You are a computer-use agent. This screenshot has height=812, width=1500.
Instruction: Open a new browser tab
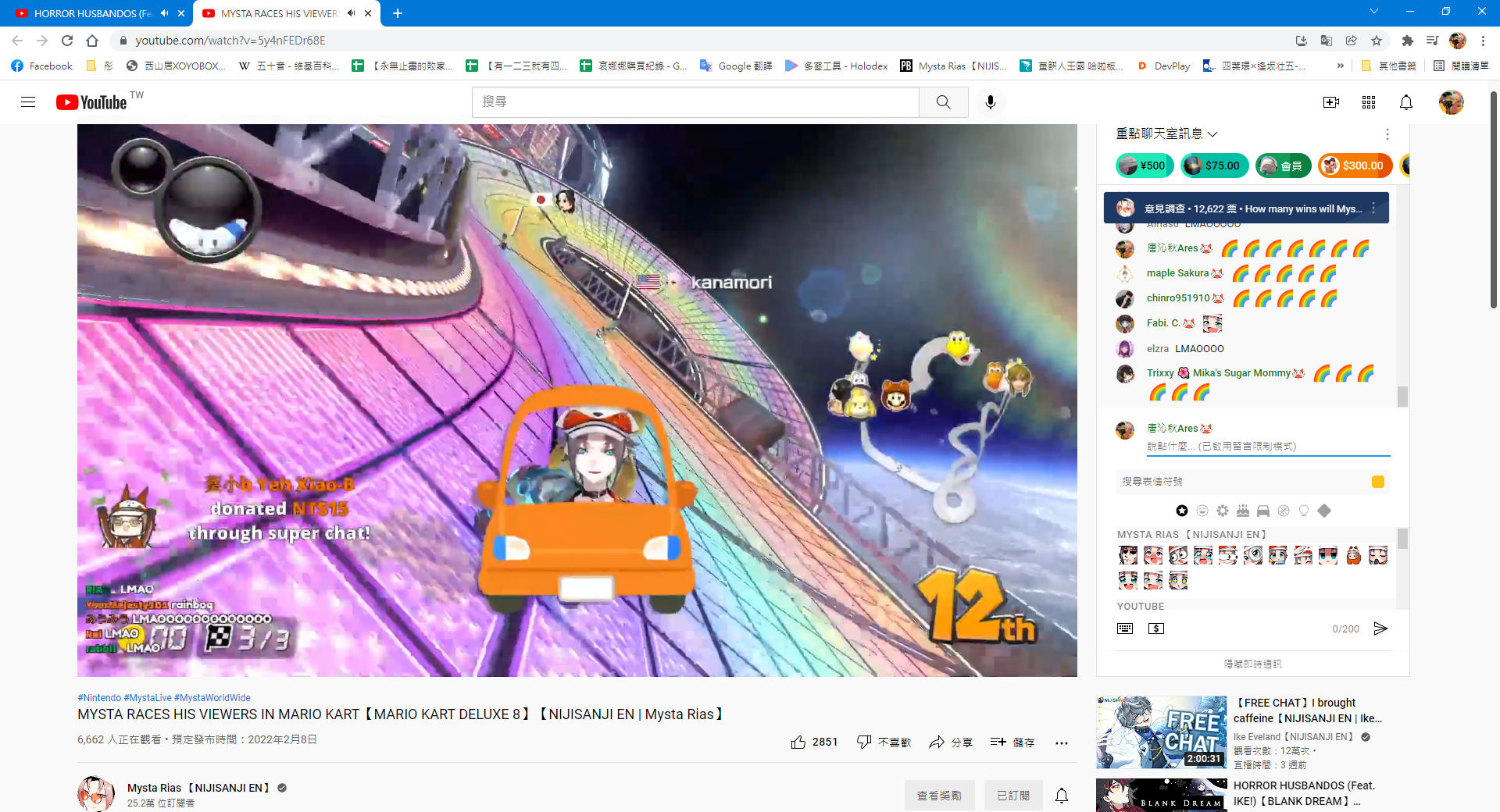(398, 13)
